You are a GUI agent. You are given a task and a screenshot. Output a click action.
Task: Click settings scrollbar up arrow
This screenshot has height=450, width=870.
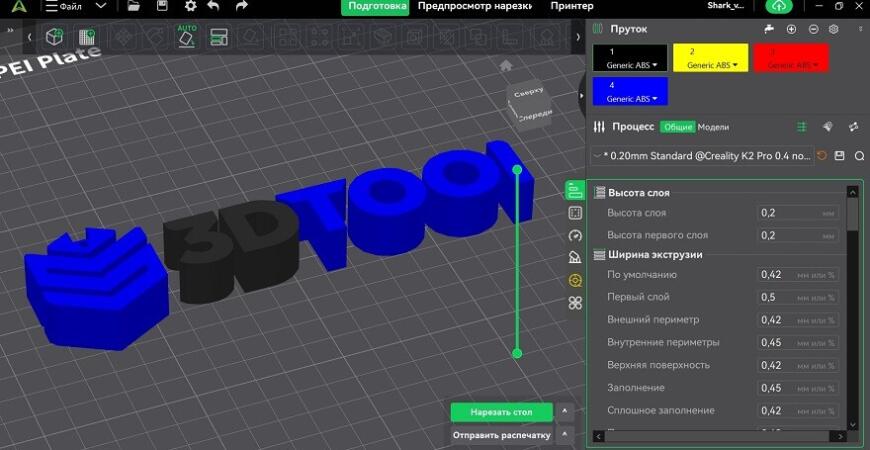point(853,192)
